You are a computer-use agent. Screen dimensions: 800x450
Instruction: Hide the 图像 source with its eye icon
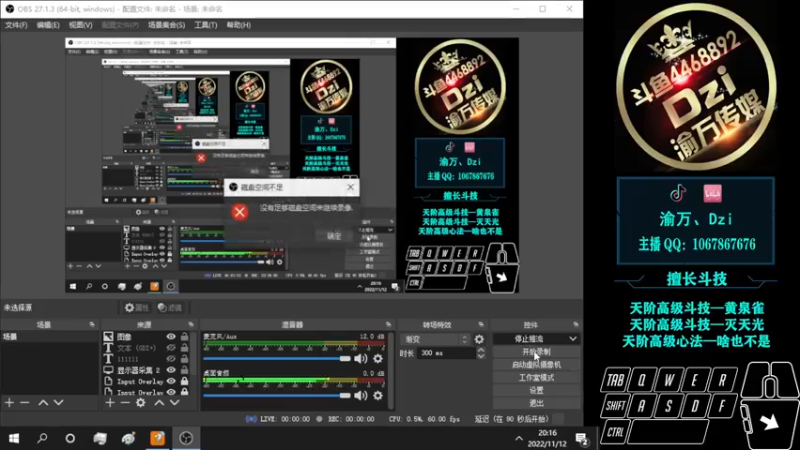(x=171, y=337)
